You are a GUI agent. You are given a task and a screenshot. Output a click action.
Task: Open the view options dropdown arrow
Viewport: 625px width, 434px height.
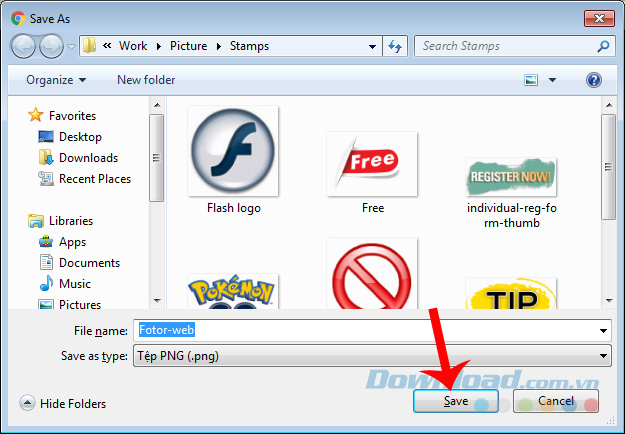click(x=552, y=80)
